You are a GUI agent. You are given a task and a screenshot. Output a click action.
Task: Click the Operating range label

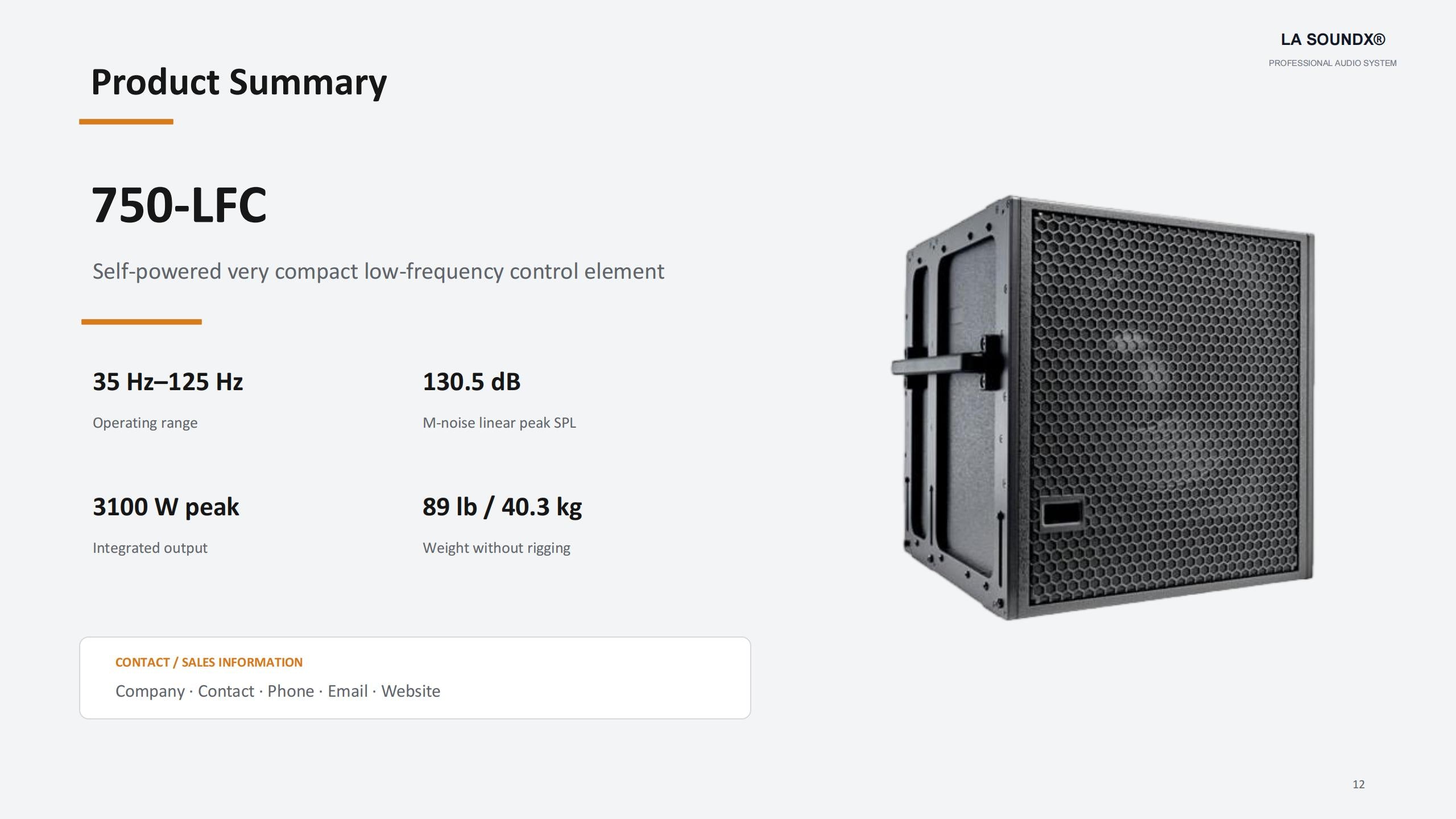tap(145, 423)
